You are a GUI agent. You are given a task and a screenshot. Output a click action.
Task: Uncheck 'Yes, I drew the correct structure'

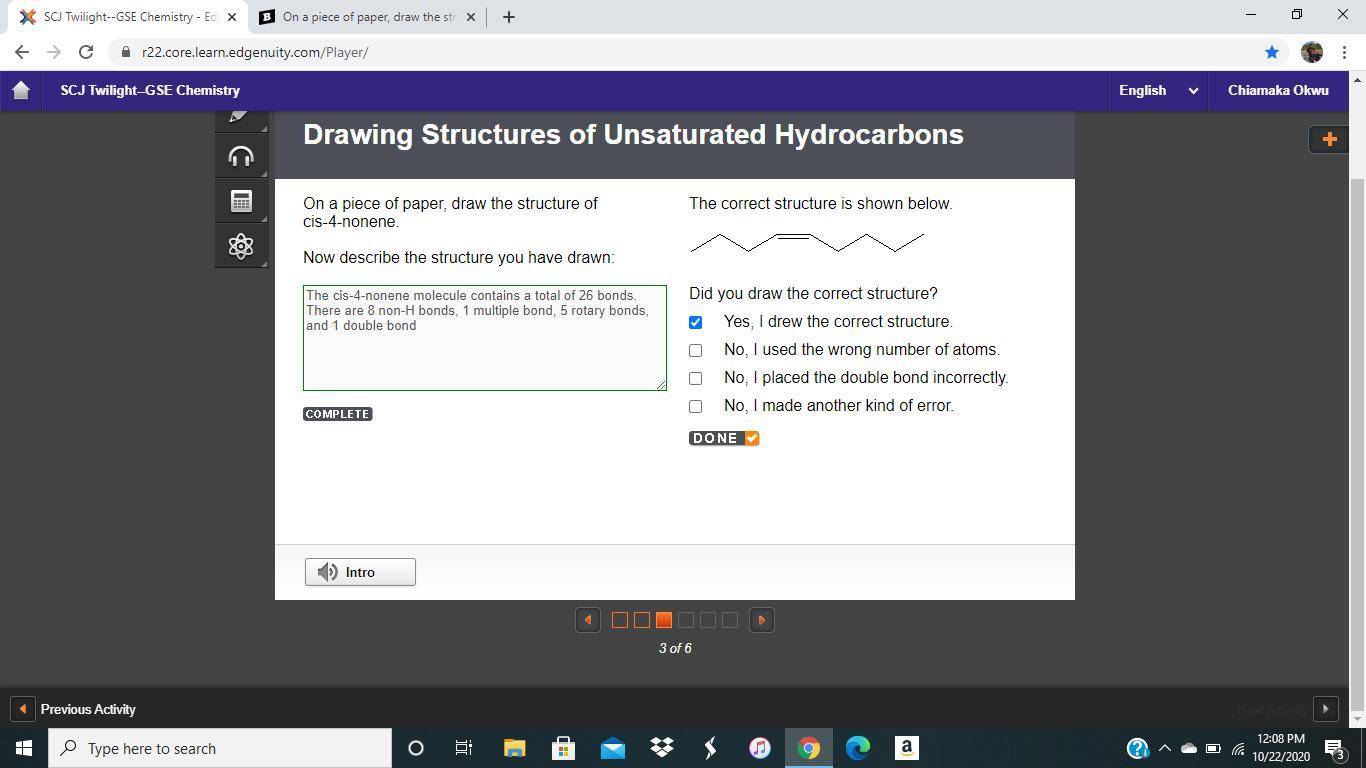click(x=695, y=322)
